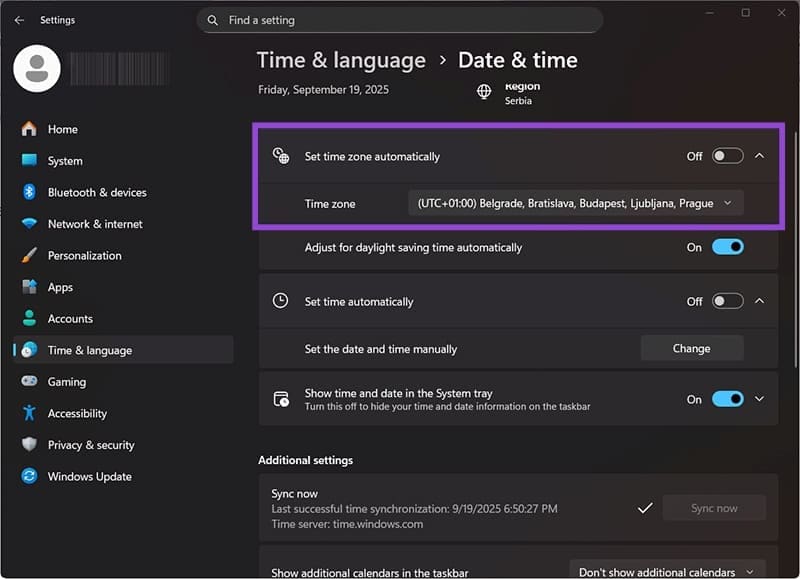This screenshot has height=579, width=800.
Task: Click the Home house icon in sidebar
Action: (x=29, y=129)
